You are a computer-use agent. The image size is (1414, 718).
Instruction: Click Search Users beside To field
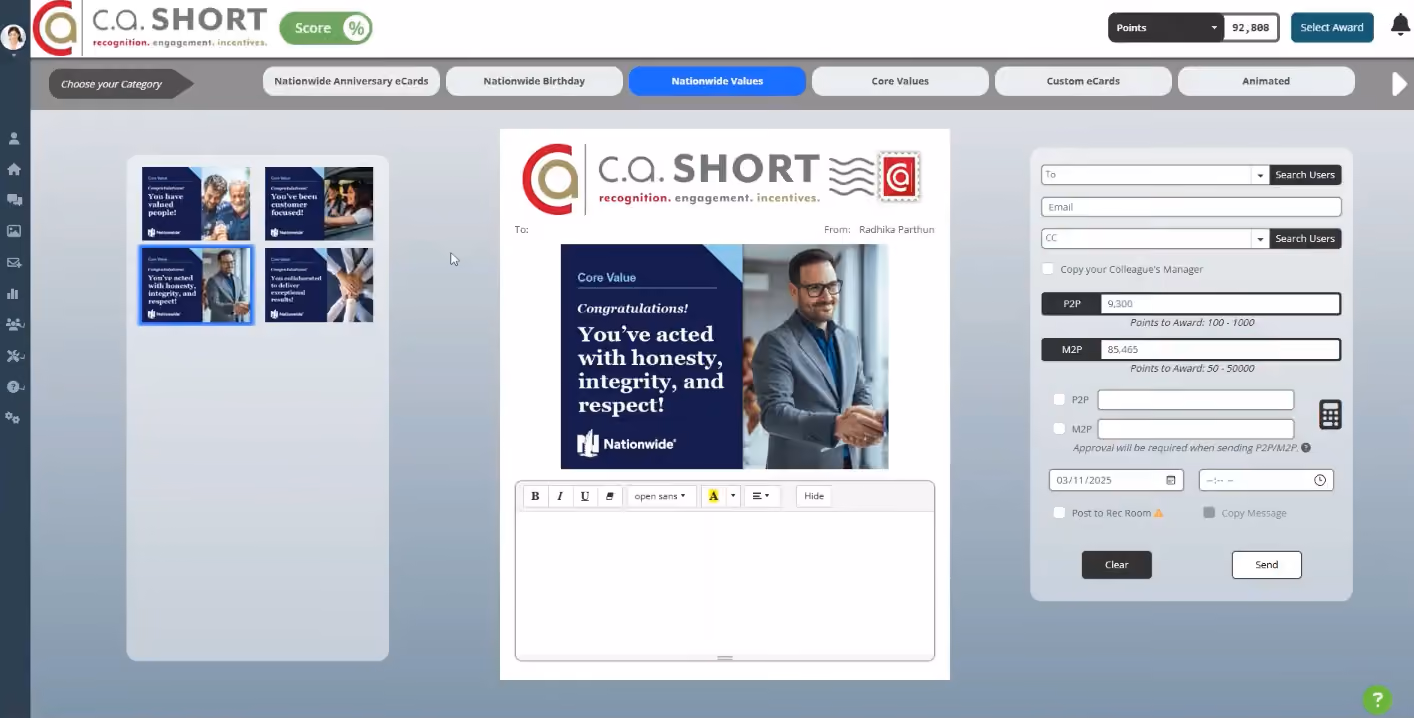[x=1305, y=175]
